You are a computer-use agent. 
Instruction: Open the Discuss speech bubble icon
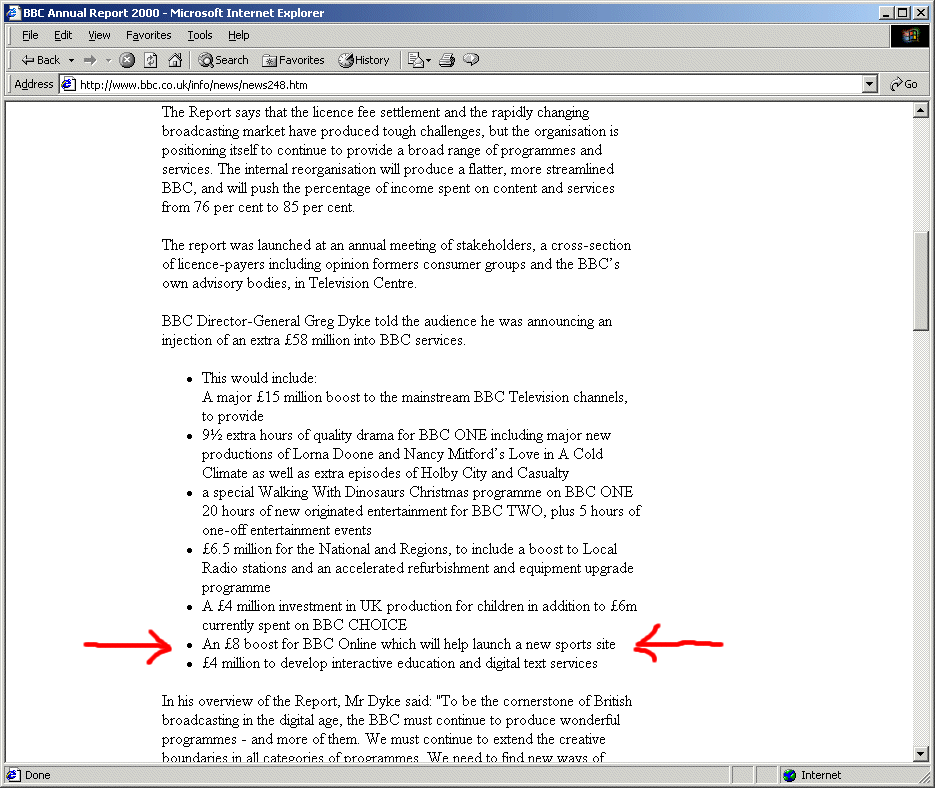pyautogui.click(x=471, y=60)
